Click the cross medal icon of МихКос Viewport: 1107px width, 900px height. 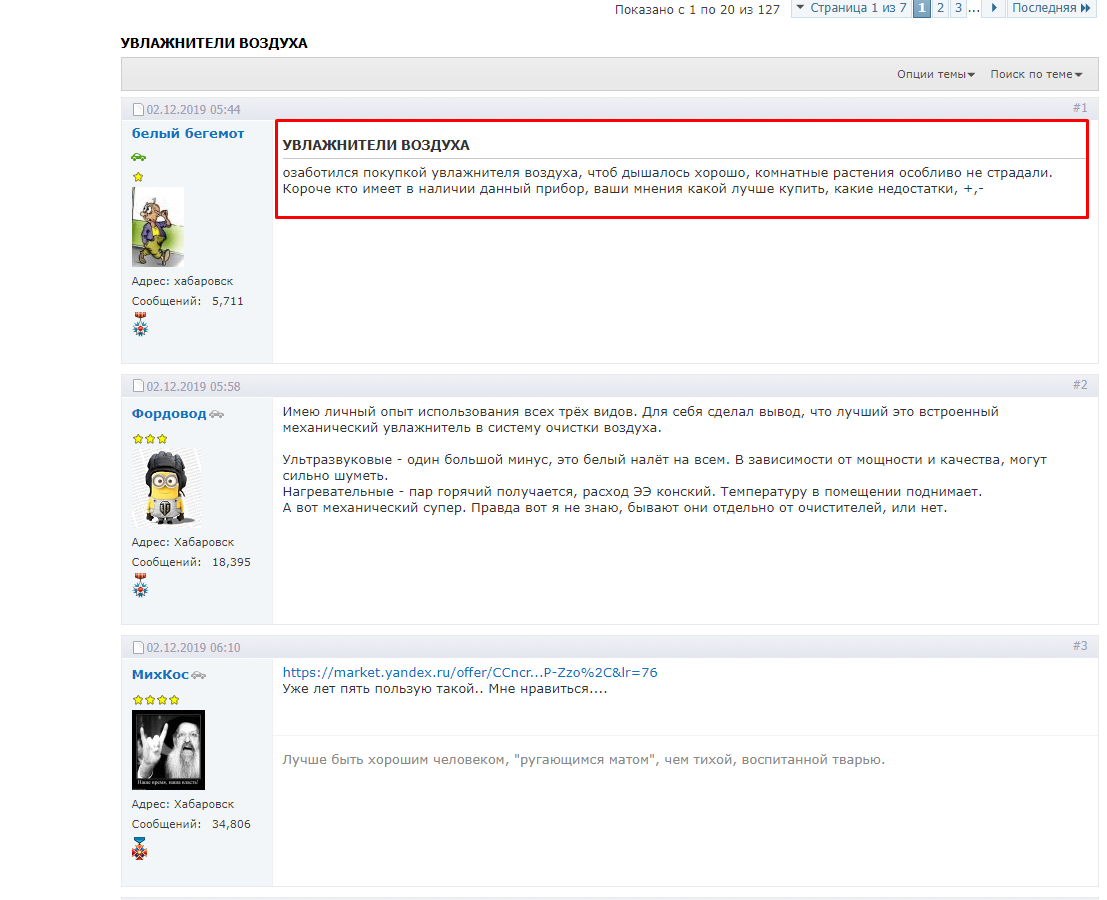pyautogui.click(x=140, y=848)
